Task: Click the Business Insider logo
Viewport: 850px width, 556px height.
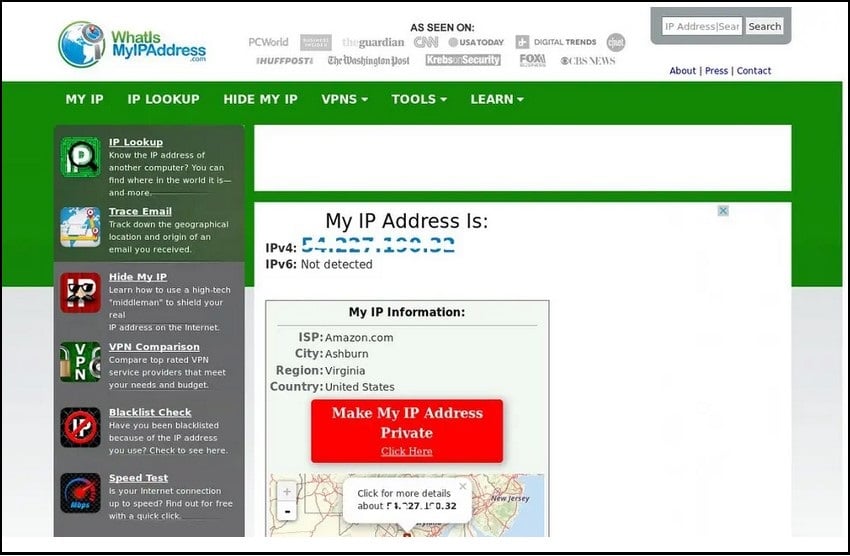Action: tap(315, 42)
